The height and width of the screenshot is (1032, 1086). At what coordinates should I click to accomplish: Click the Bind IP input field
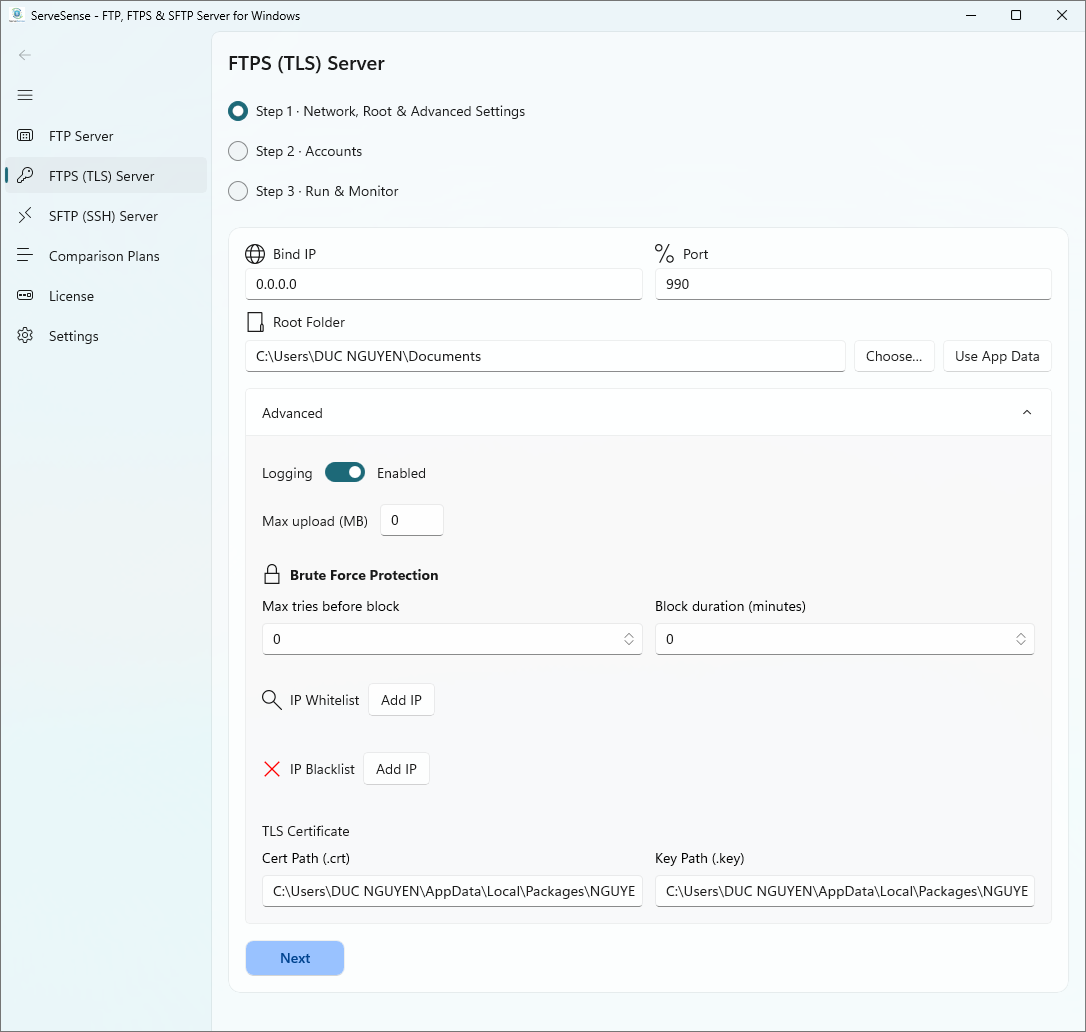pos(444,284)
